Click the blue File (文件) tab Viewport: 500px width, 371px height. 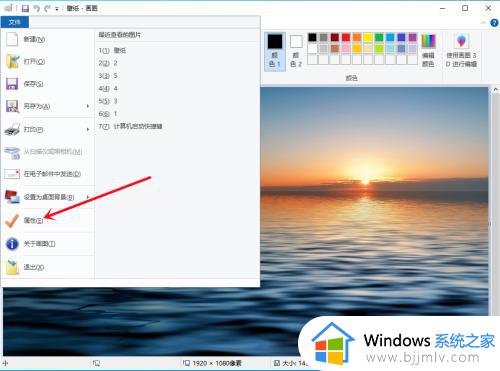point(15,22)
